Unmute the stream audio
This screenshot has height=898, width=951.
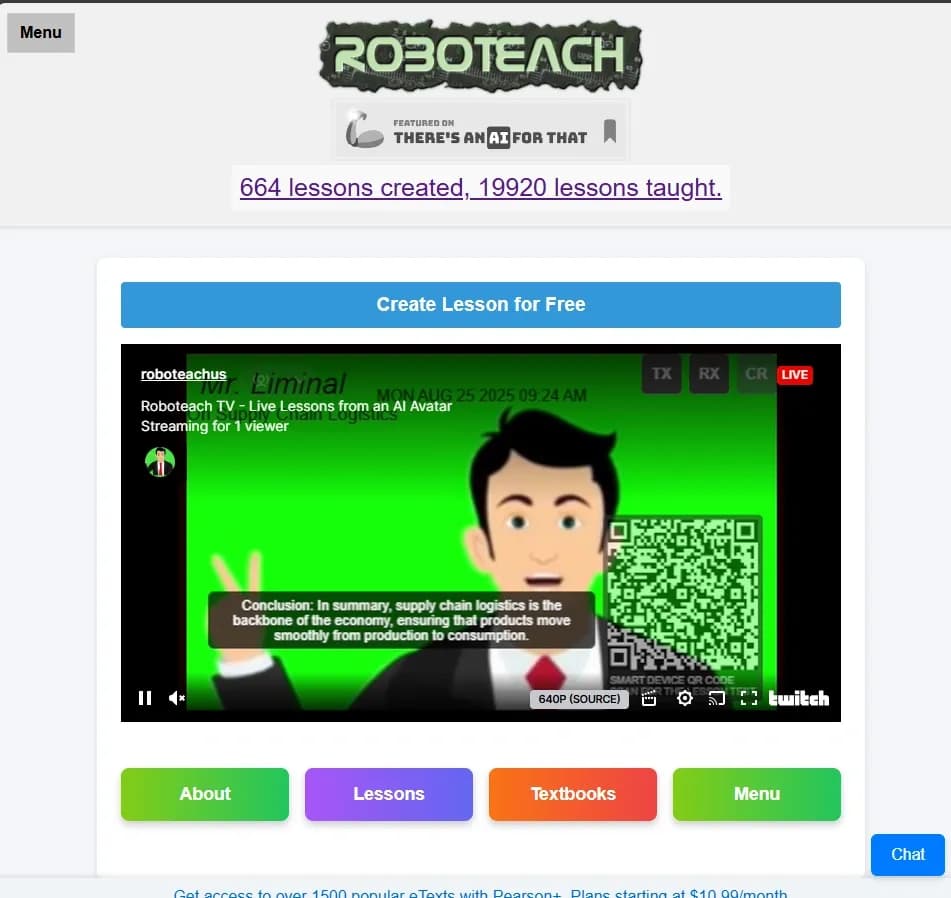pyautogui.click(x=176, y=698)
